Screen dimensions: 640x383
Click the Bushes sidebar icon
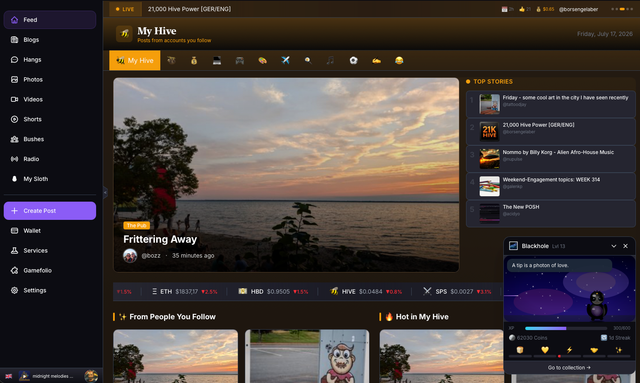[x=14, y=139]
